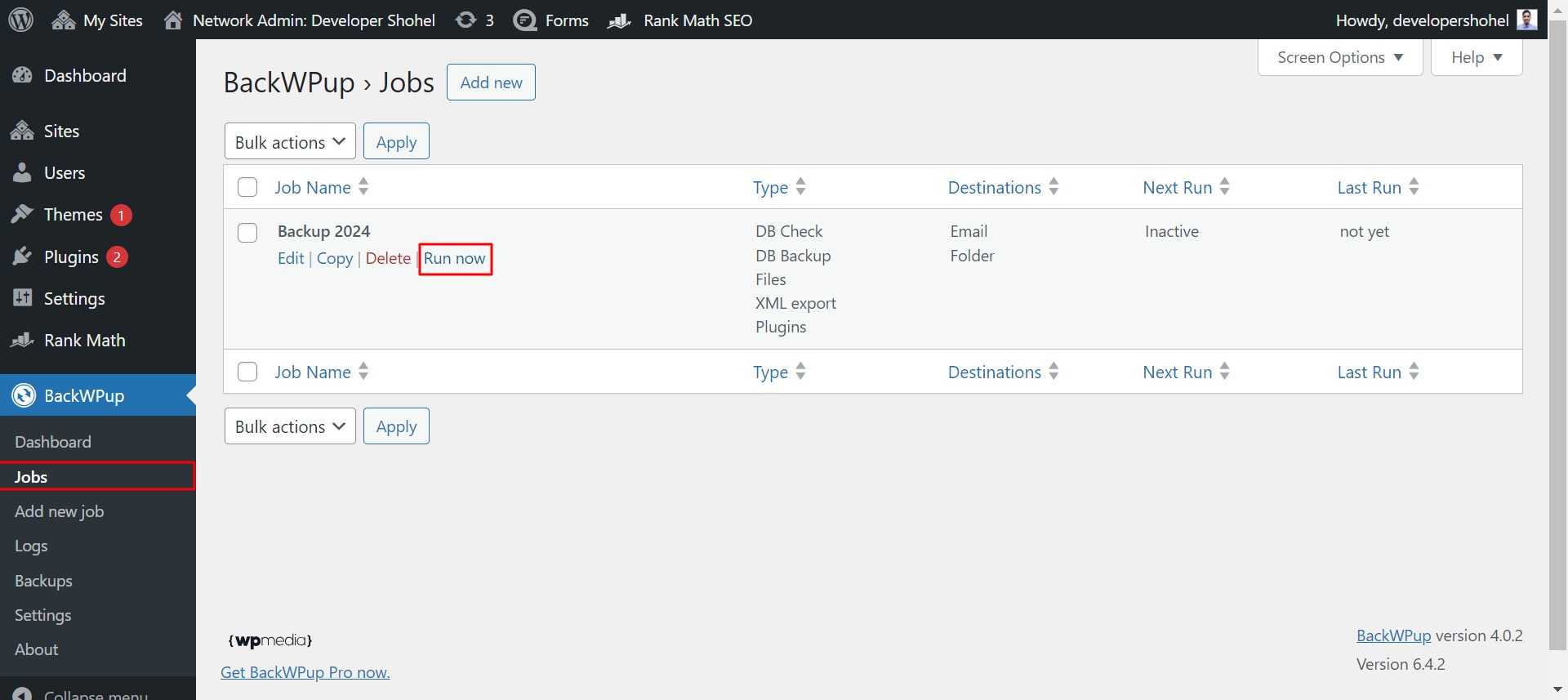Open the My Sites icon menu
This screenshot has width=1568, height=700.
pyautogui.click(x=64, y=20)
